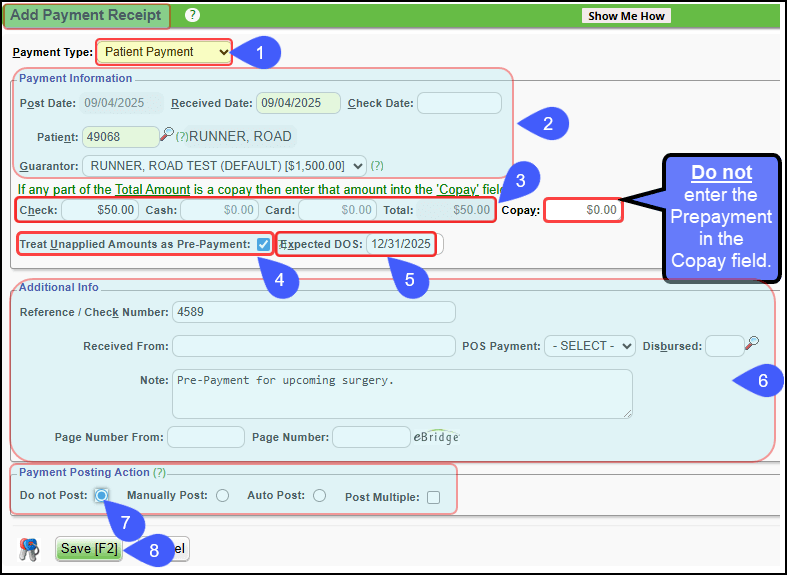Click the Save [F2] button
This screenshot has width=787, height=575.
coord(88,549)
